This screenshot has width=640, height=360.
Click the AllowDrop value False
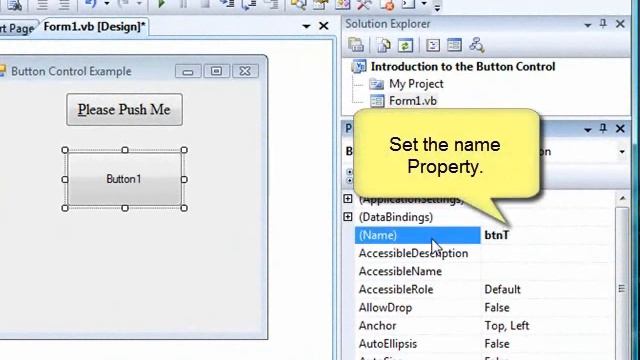coord(497,308)
